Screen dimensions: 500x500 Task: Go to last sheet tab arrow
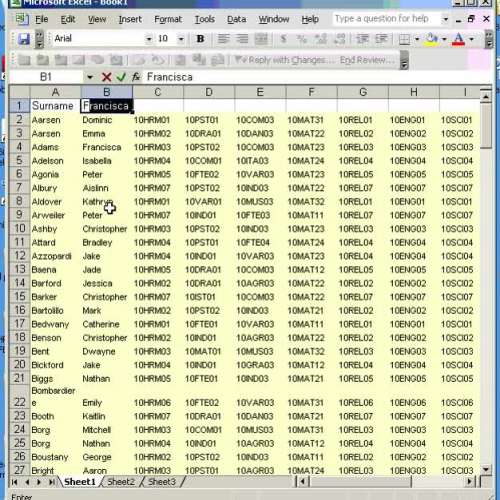(x=52, y=482)
